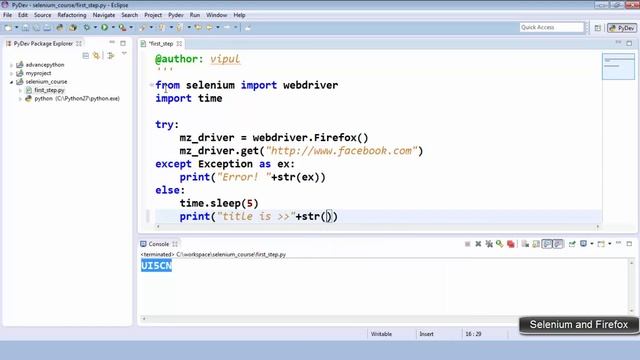Collapse the import fold marker beside 'from'
Image resolution: width=640 pixels, height=360 pixels.
[151, 85]
